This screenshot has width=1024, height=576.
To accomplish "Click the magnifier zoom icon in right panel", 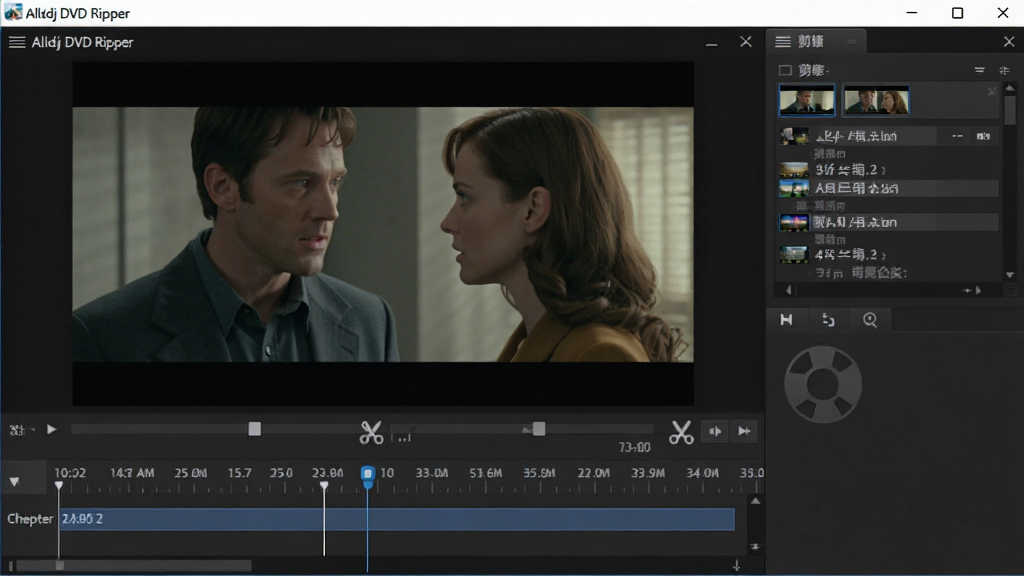I will (870, 319).
